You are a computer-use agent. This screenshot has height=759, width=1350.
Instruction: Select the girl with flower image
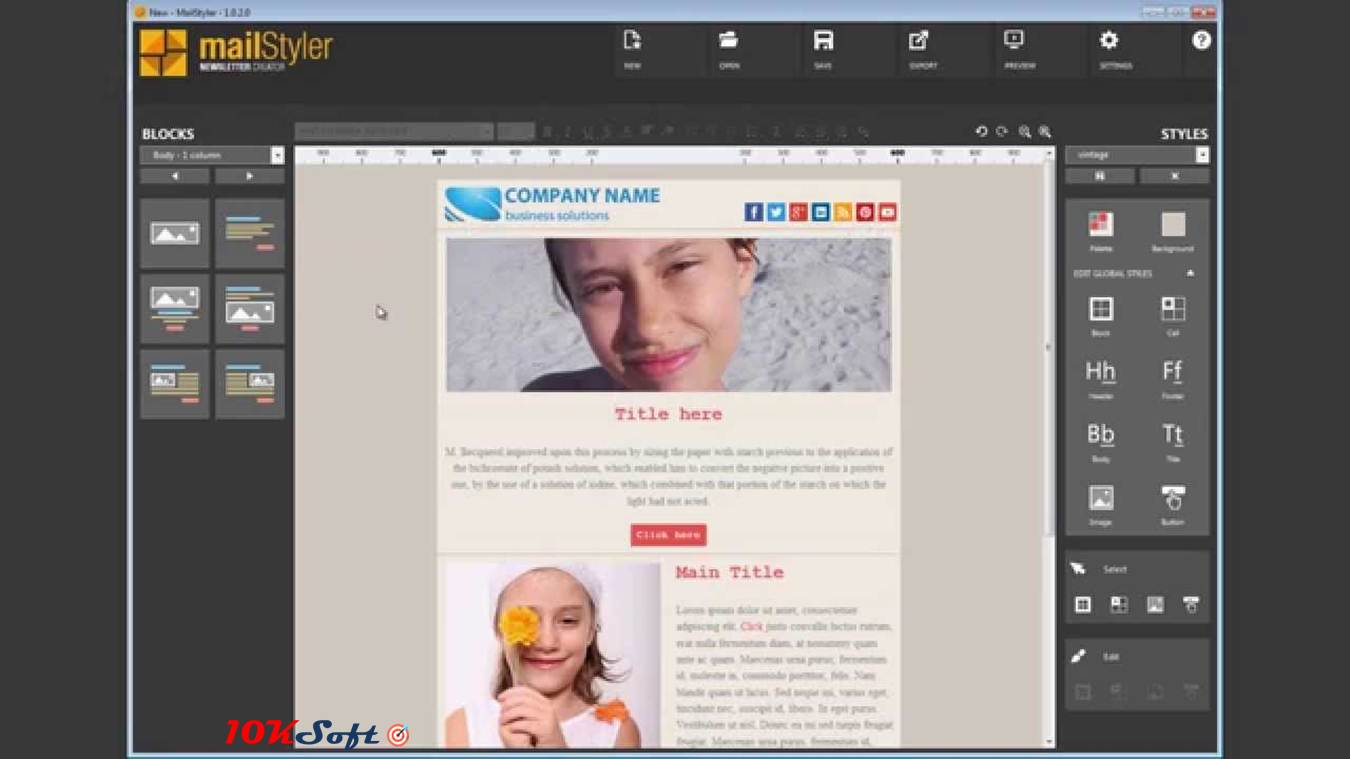[553, 654]
